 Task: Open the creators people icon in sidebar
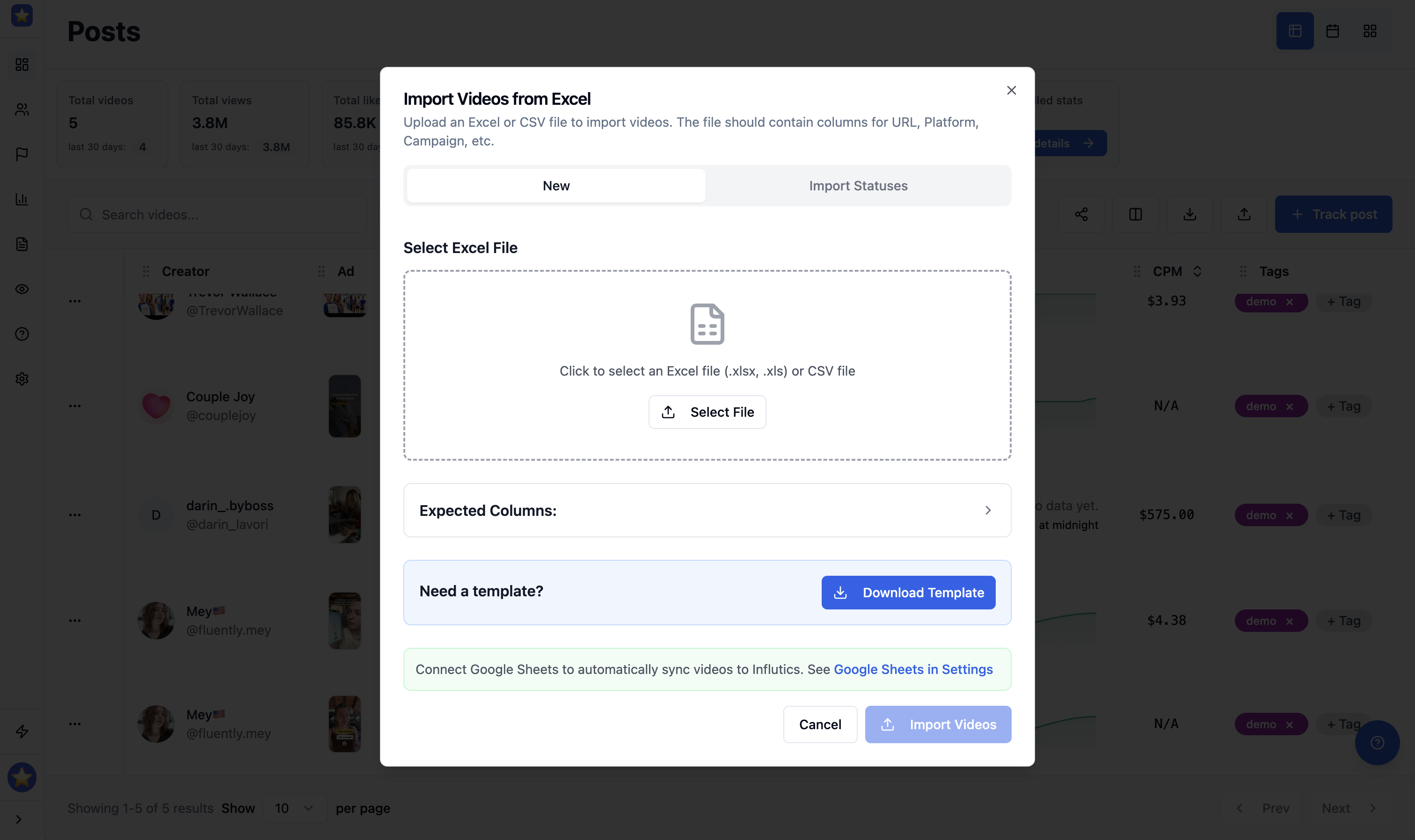22,109
